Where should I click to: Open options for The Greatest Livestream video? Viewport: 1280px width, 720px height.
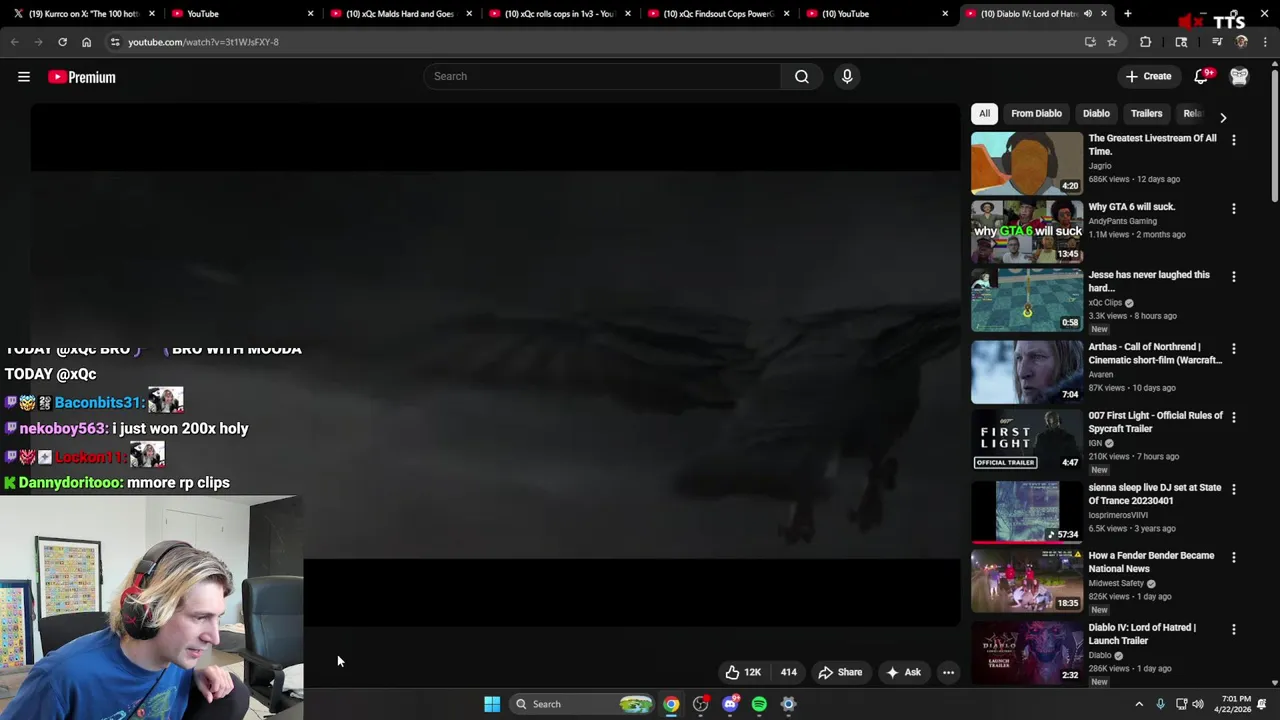click(x=1233, y=141)
